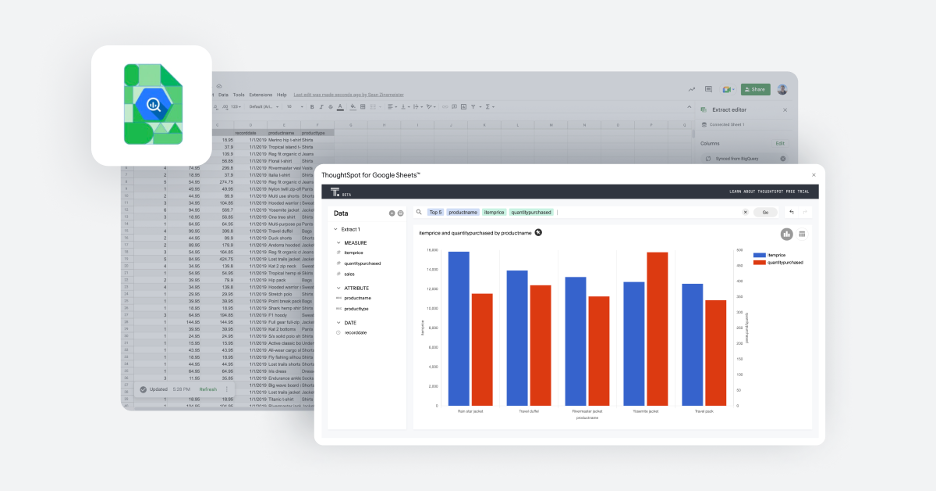Screen dimensions: 936x492
Task: Switch to chart view in ThoughtSpot
Action: coord(787,234)
